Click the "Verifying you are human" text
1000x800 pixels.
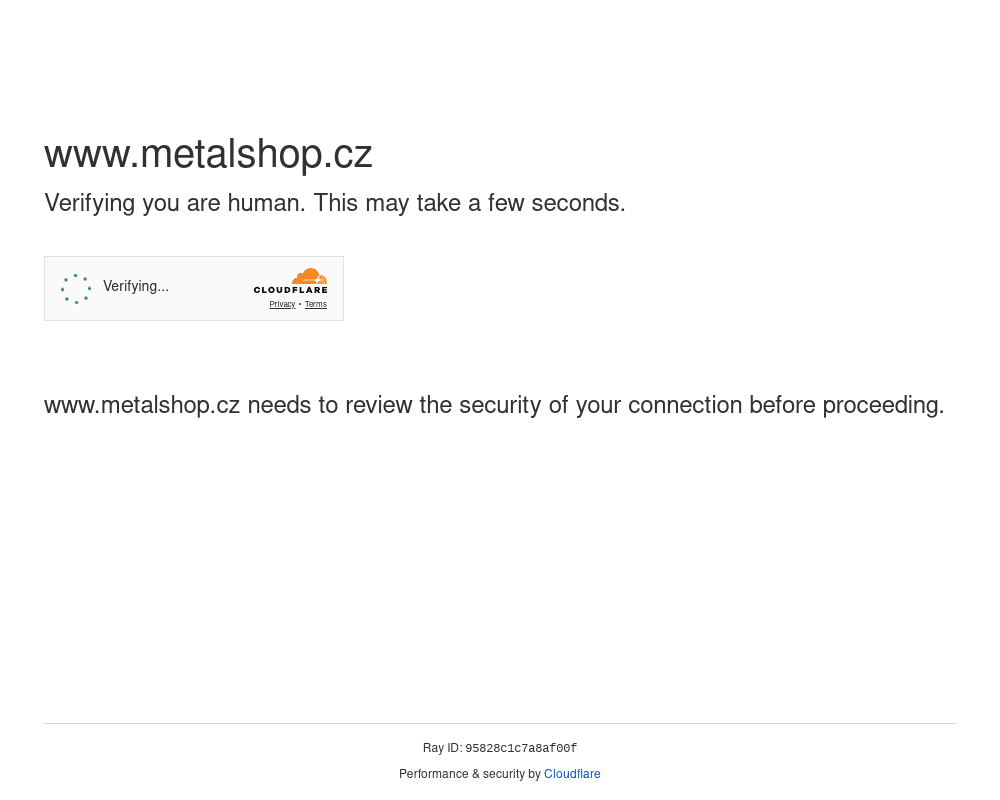click(x=174, y=203)
